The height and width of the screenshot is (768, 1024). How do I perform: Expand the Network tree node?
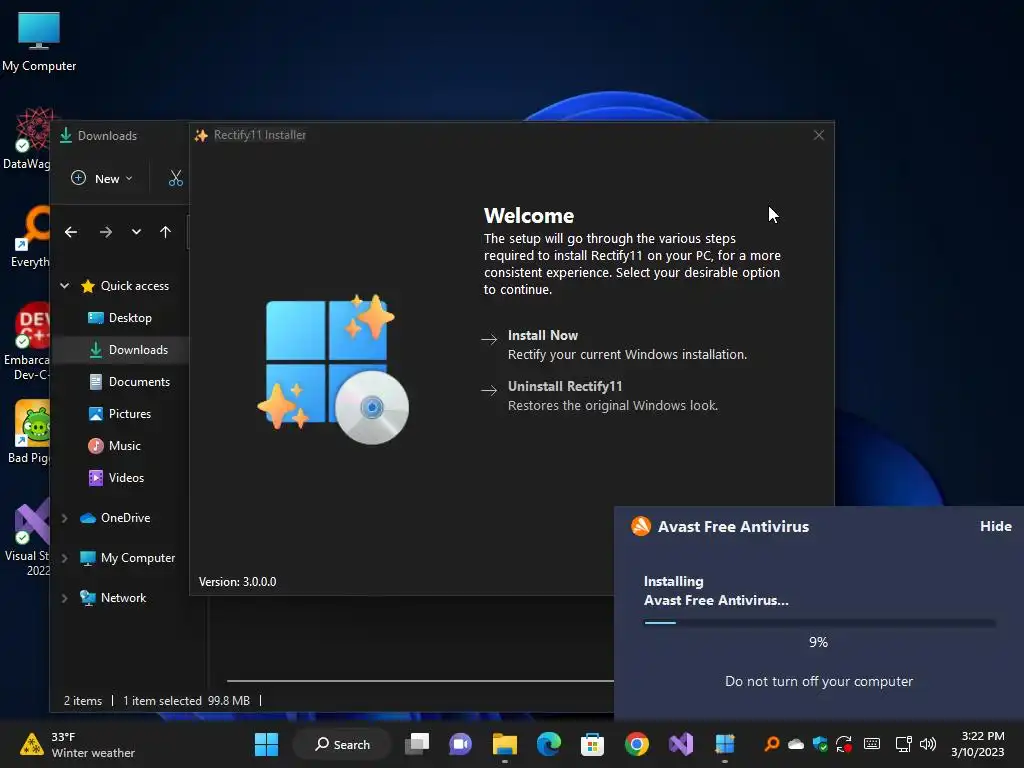pyautogui.click(x=65, y=598)
